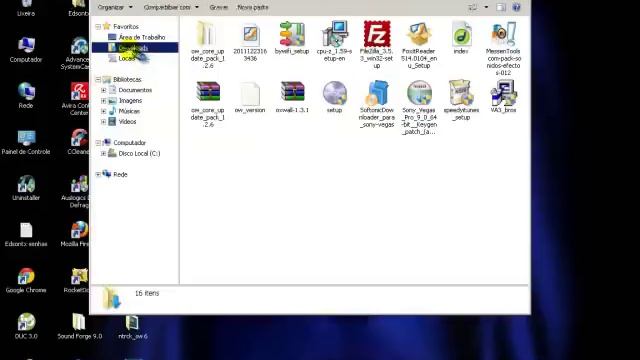This screenshot has width=640, height=360.
Task: Click the 16 itens status text
Action: (x=147, y=293)
